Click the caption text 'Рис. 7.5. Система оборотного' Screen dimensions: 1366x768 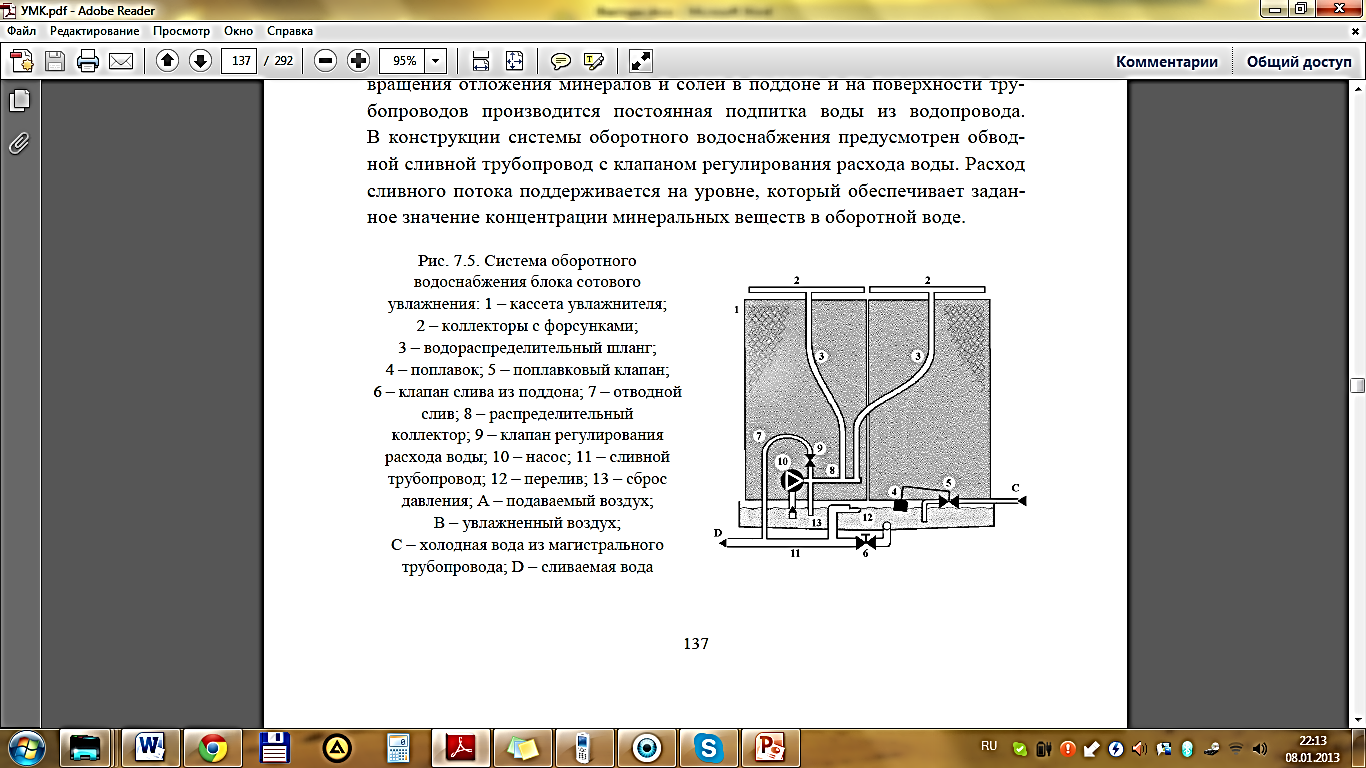pos(527,260)
